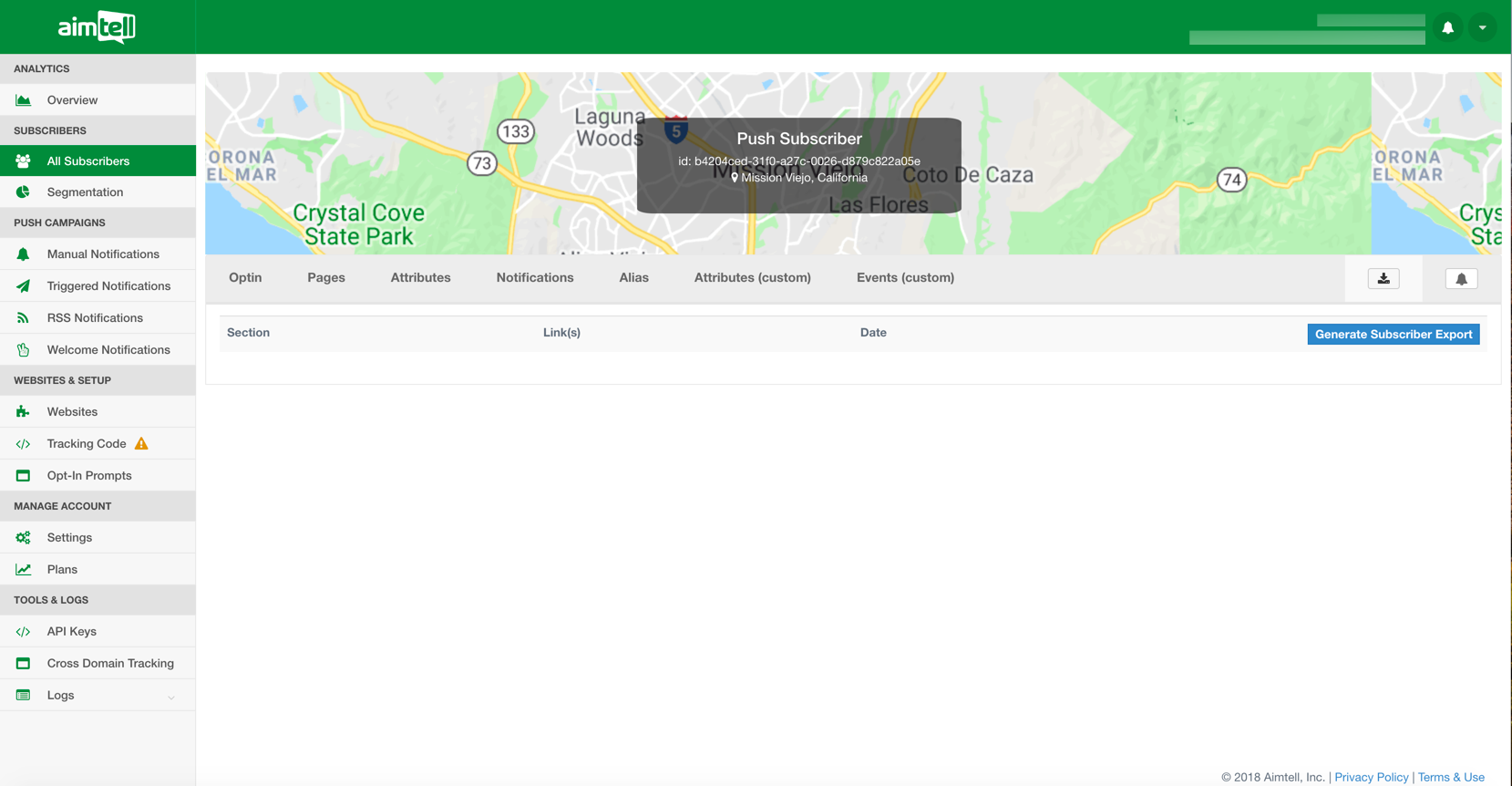Click the bell icon beside download button
Viewport: 1512px width, 786px height.
(1461, 279)
